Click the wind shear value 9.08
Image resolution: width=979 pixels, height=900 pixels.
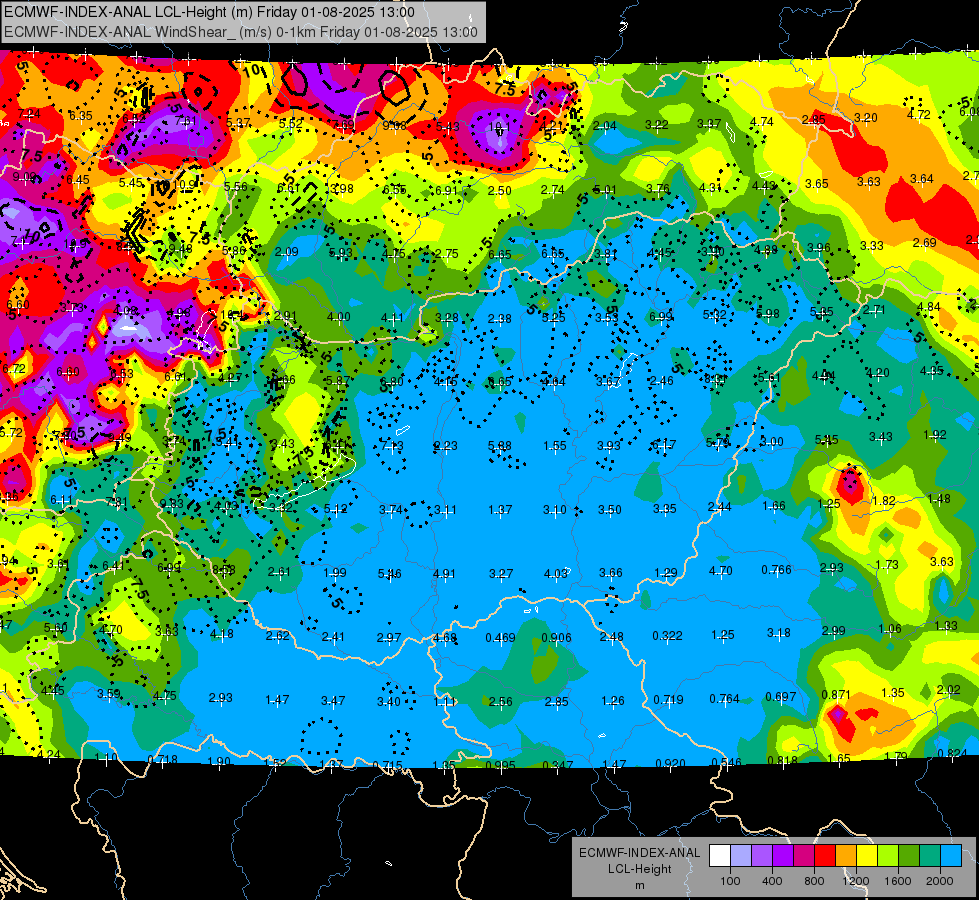393,126
